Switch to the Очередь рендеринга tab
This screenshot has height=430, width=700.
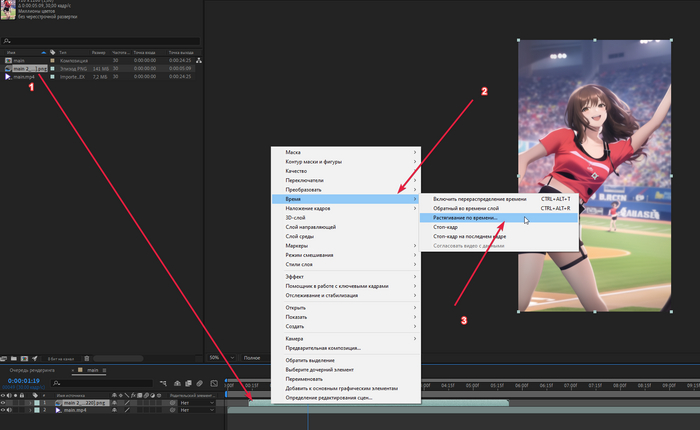[x=33, y=369]
